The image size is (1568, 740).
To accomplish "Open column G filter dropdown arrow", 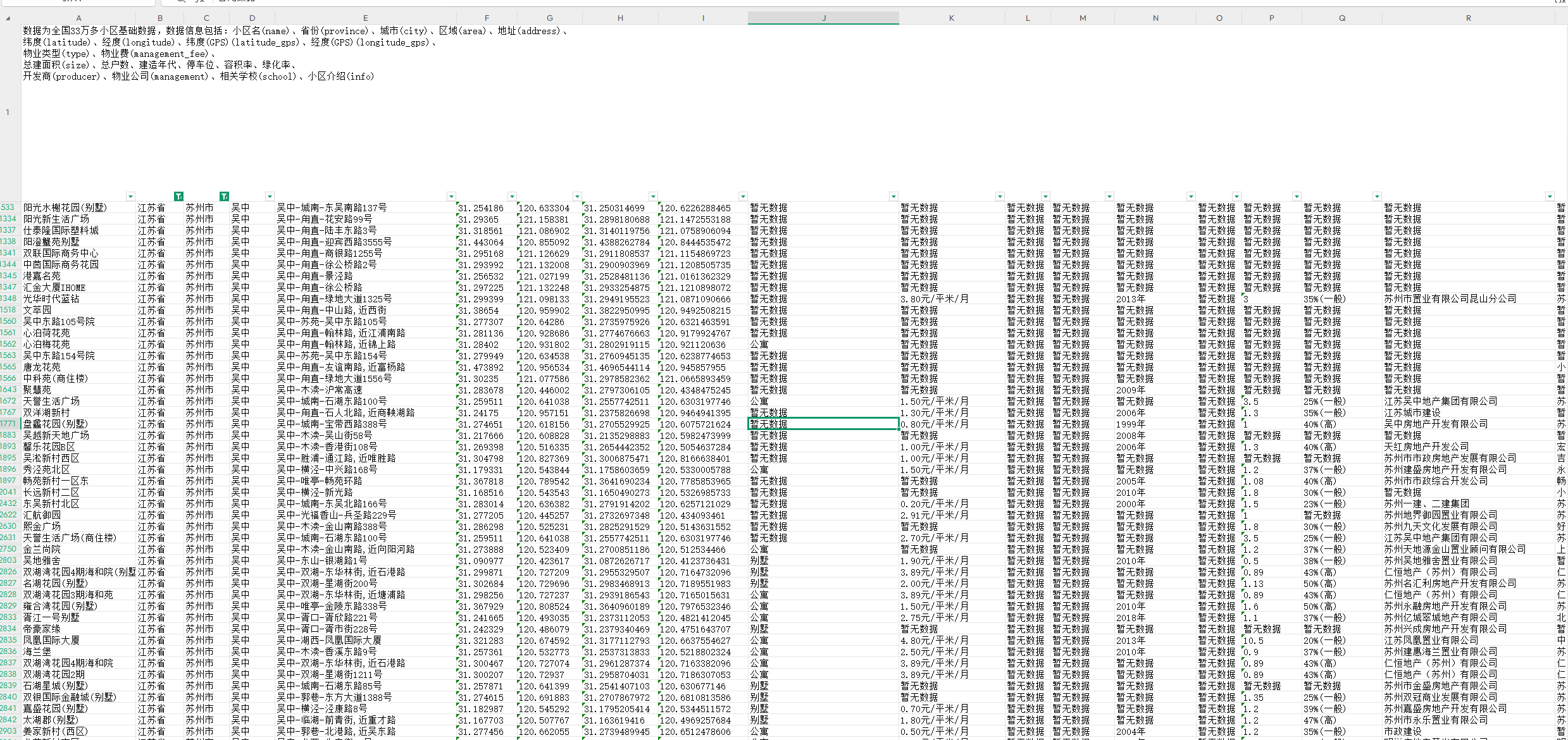I will (x=577, y=197).
